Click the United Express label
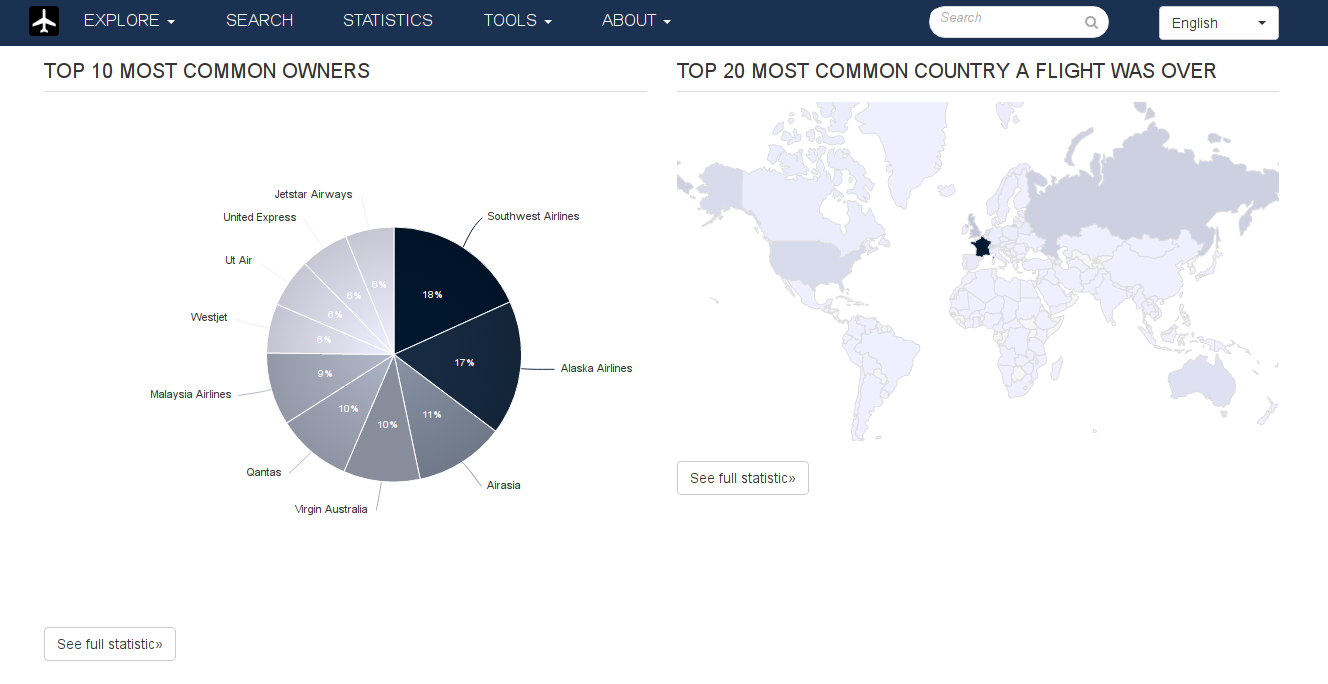Image resolution: width=1328 pixels, height=684 pixels. click(x=260, y=217)
